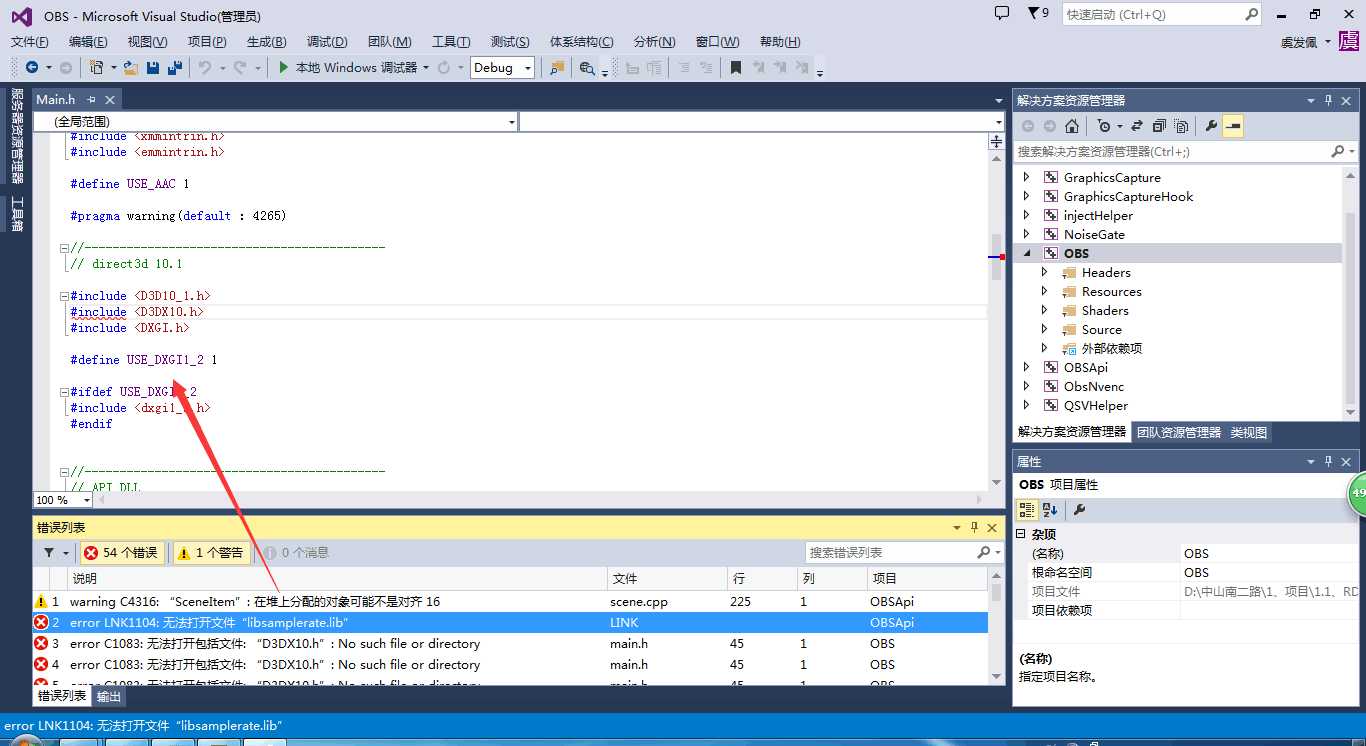Click the Navigate Backward arrow in the toolbar
Screen dimensions: 1366x746
(x=32, y=67)
